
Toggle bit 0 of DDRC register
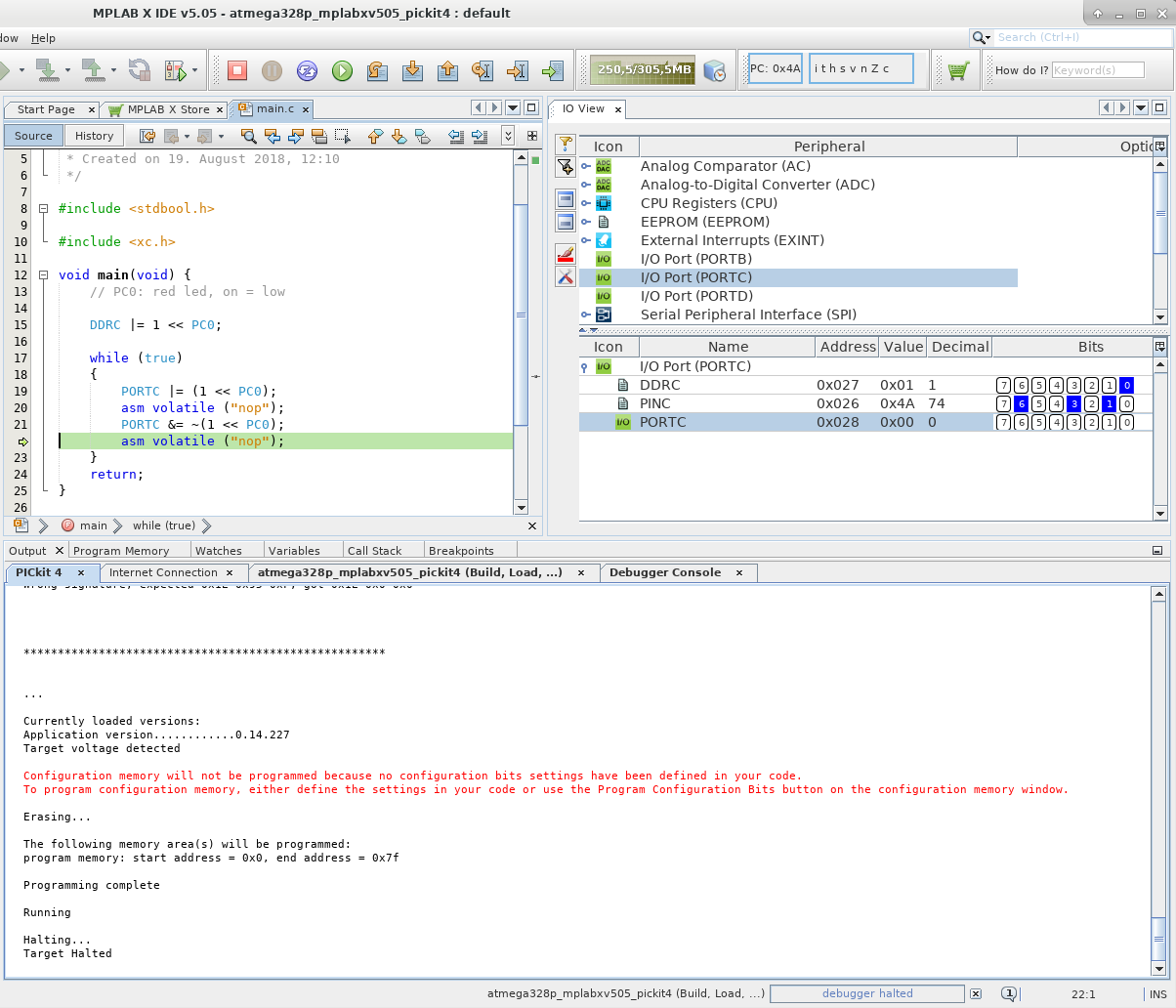1126,385
